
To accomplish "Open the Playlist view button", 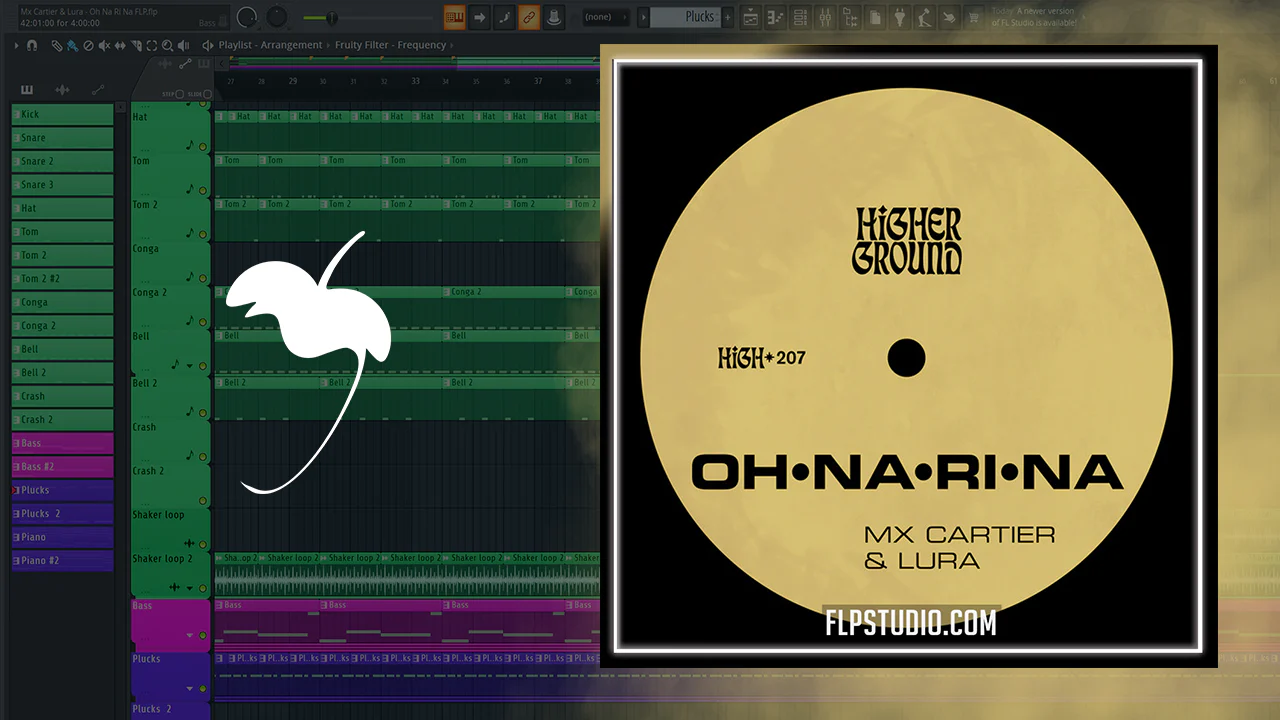I will click(x=750, y=17).
